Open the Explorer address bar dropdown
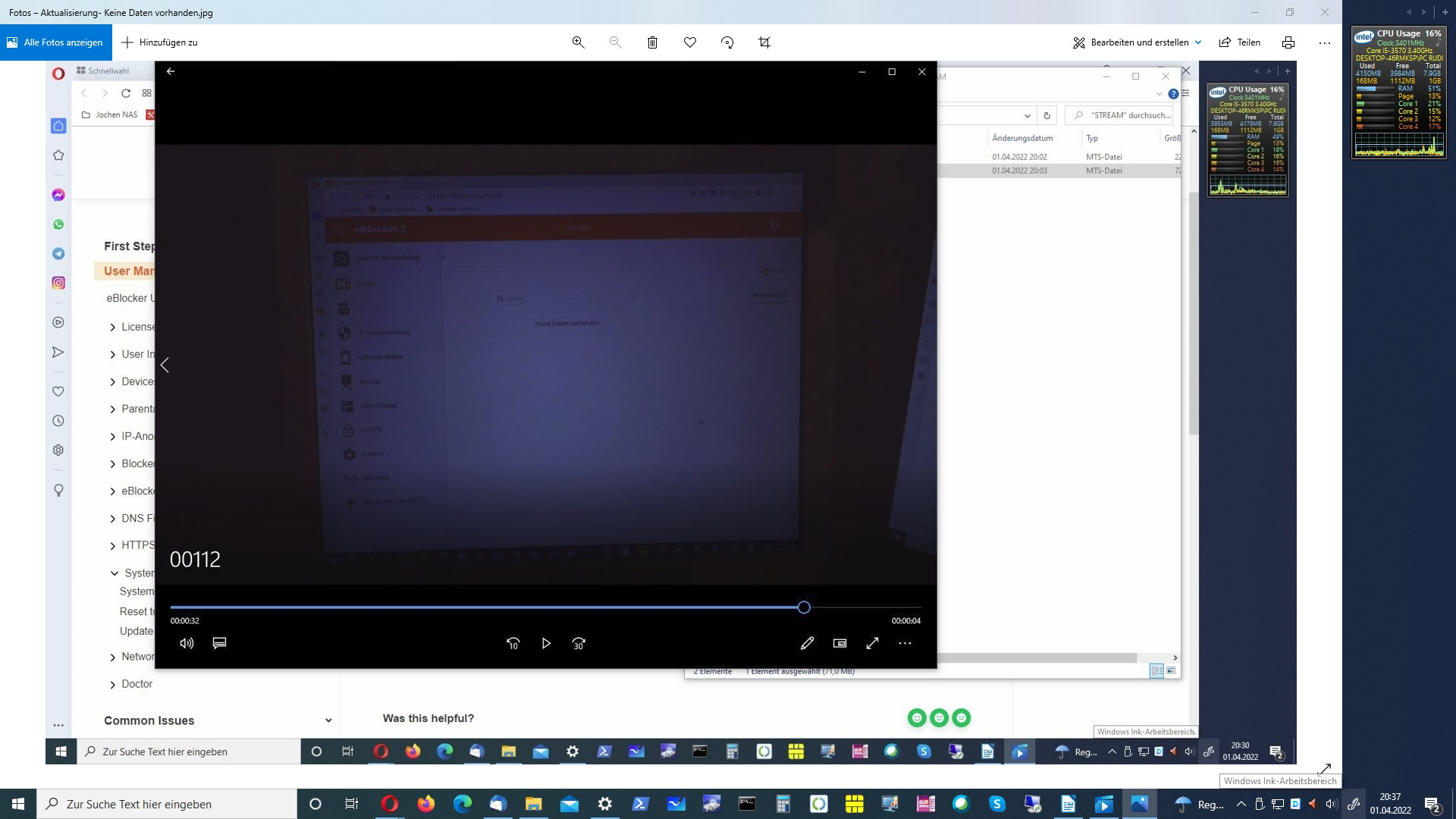 pyautogui.click(x=1027, y=116)
